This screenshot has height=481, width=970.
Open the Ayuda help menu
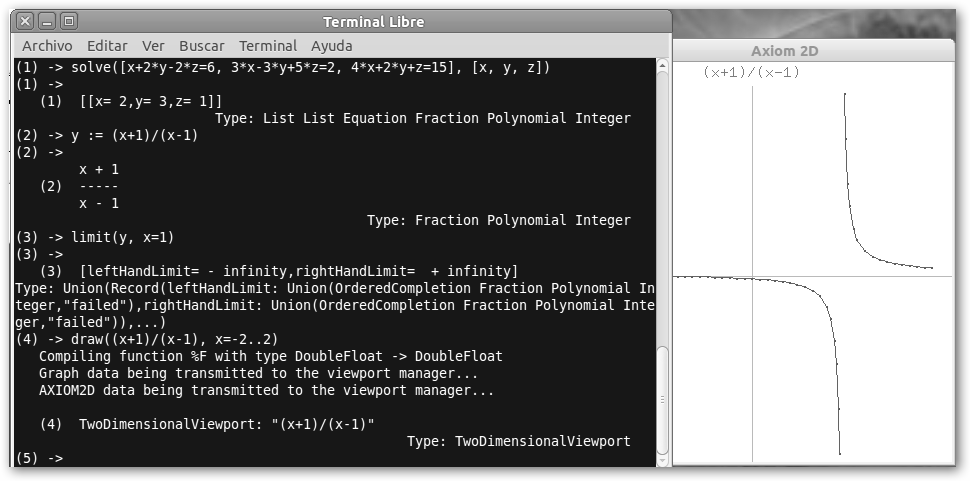(331, 46)
